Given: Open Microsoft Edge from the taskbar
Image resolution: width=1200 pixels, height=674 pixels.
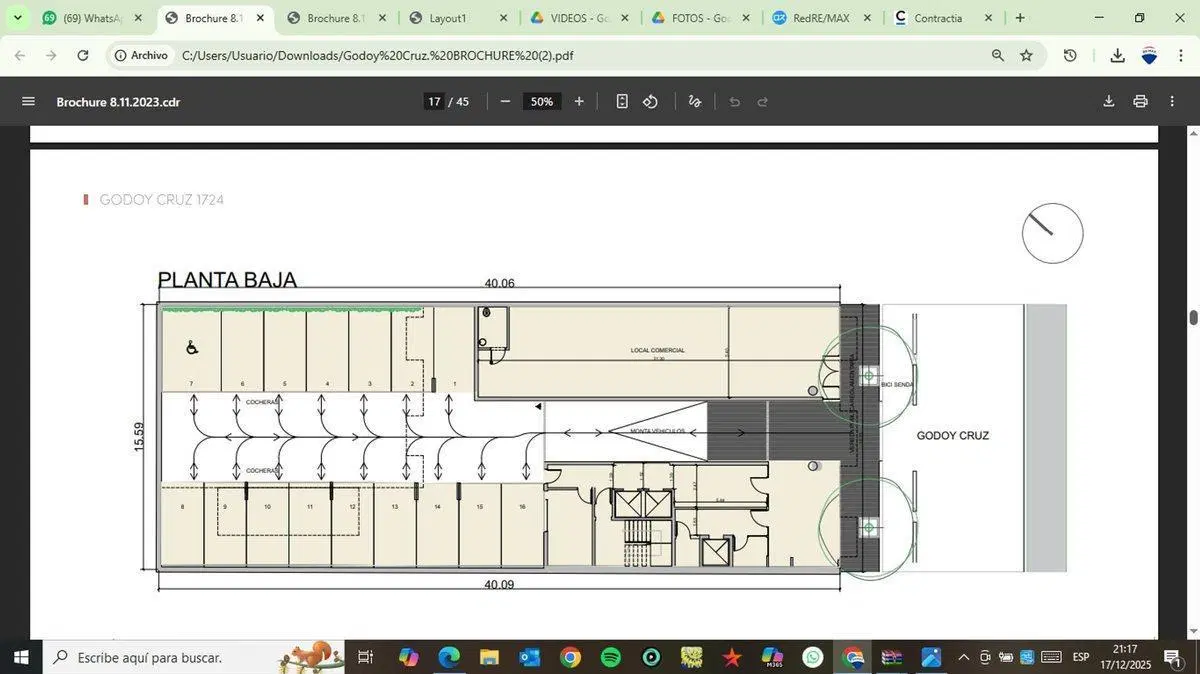Looking at the screenshot, I should coord(448,657).
